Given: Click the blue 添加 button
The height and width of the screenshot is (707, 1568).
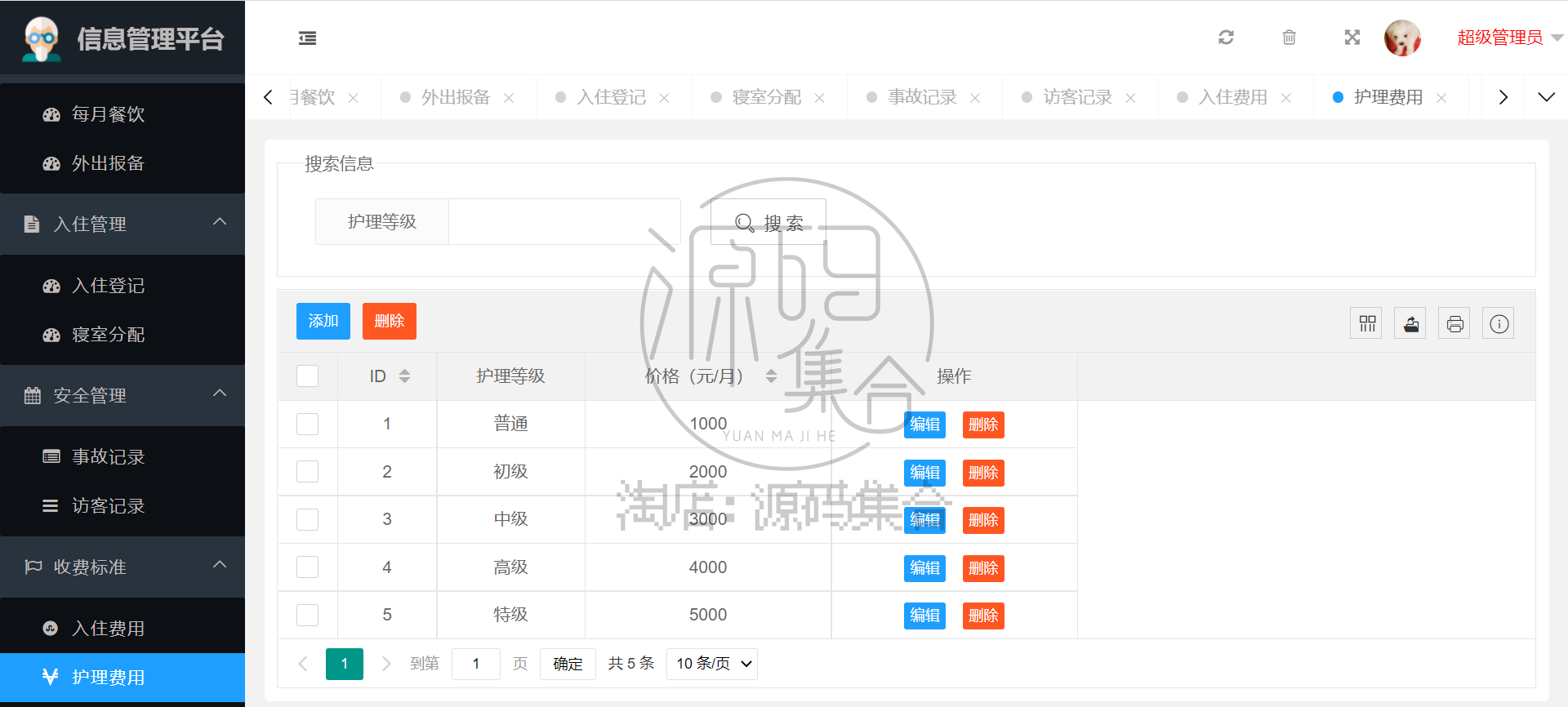Looking at the screenshot, I should [x=323, y=321].
